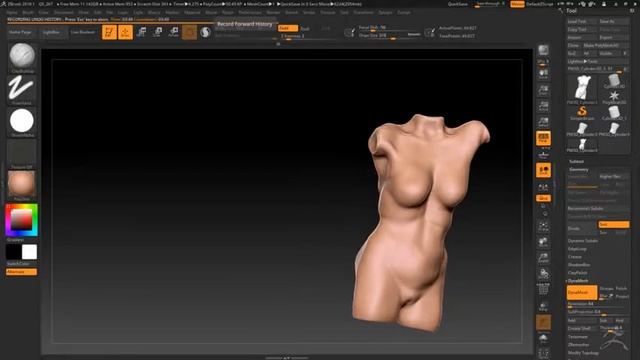640x360 pixels.
Task: Select the SimpleBrush tool icon
Action: pos(582,112)
